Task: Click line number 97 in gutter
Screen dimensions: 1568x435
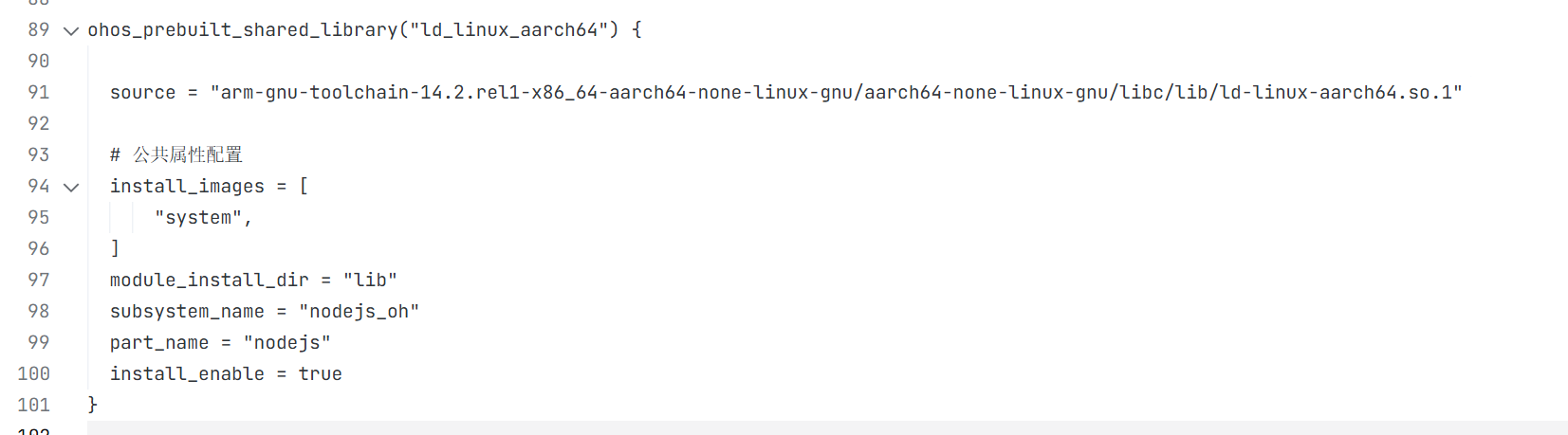Action: [38, 281]
